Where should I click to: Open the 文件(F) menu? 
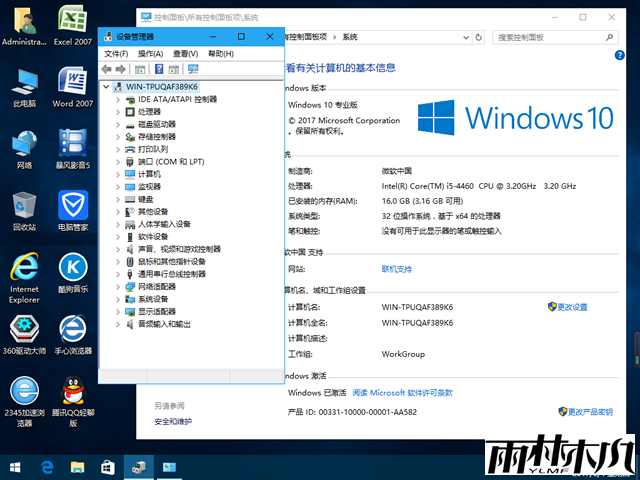tap(116, 53)
